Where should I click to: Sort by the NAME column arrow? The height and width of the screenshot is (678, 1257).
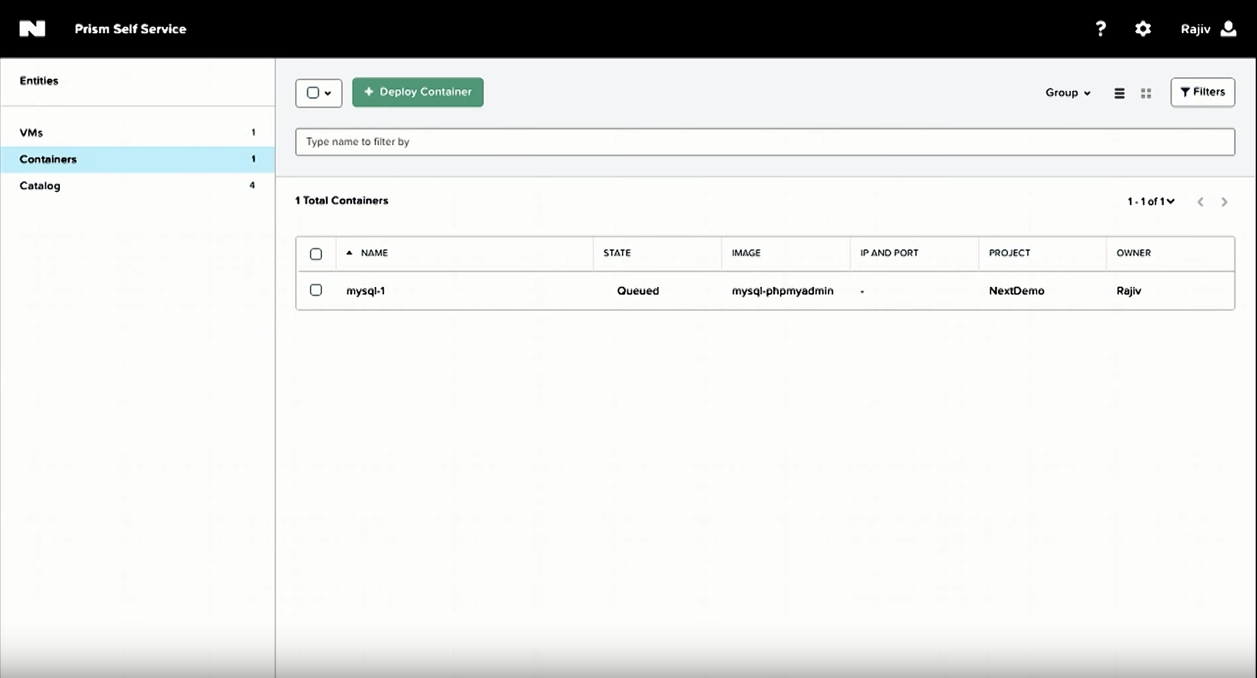tap(349, 253)
